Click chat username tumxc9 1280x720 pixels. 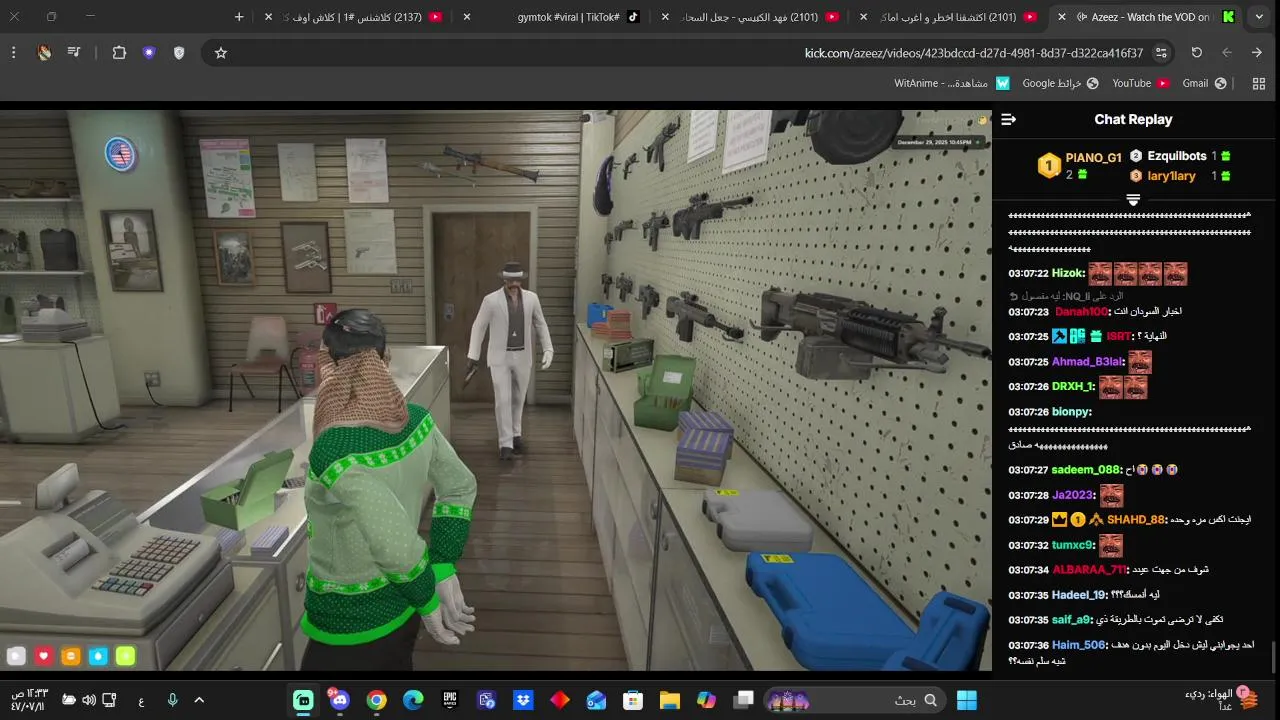click(x=1073, y=545)
